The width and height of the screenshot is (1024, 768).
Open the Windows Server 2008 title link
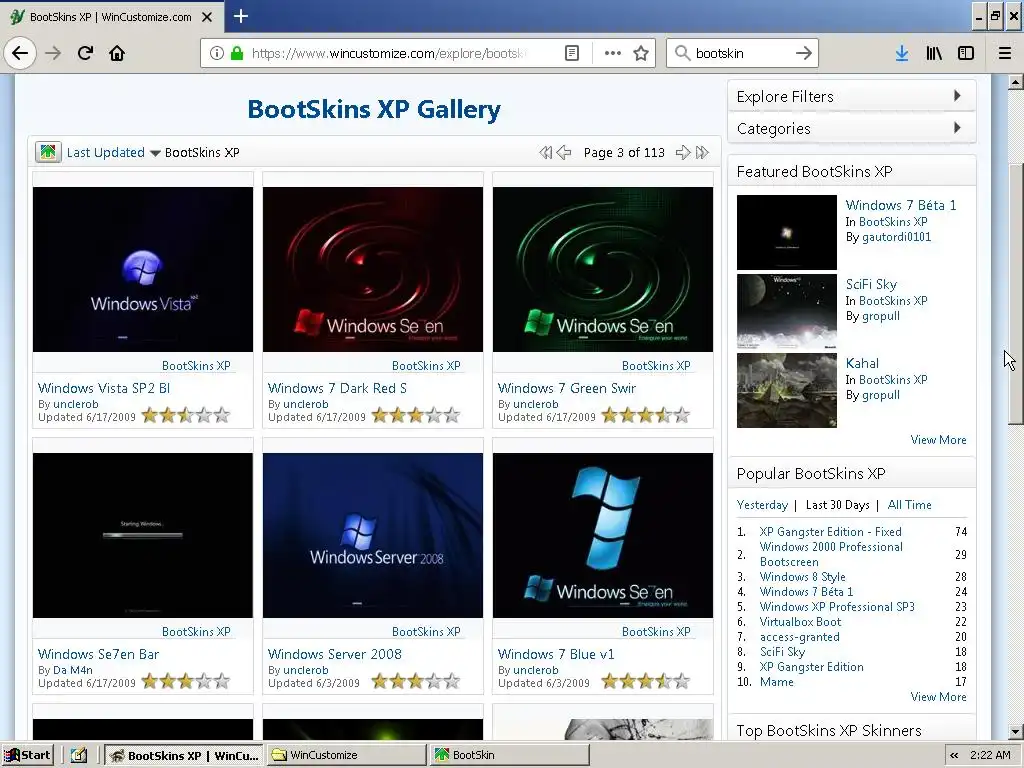[x=334, y=654]
